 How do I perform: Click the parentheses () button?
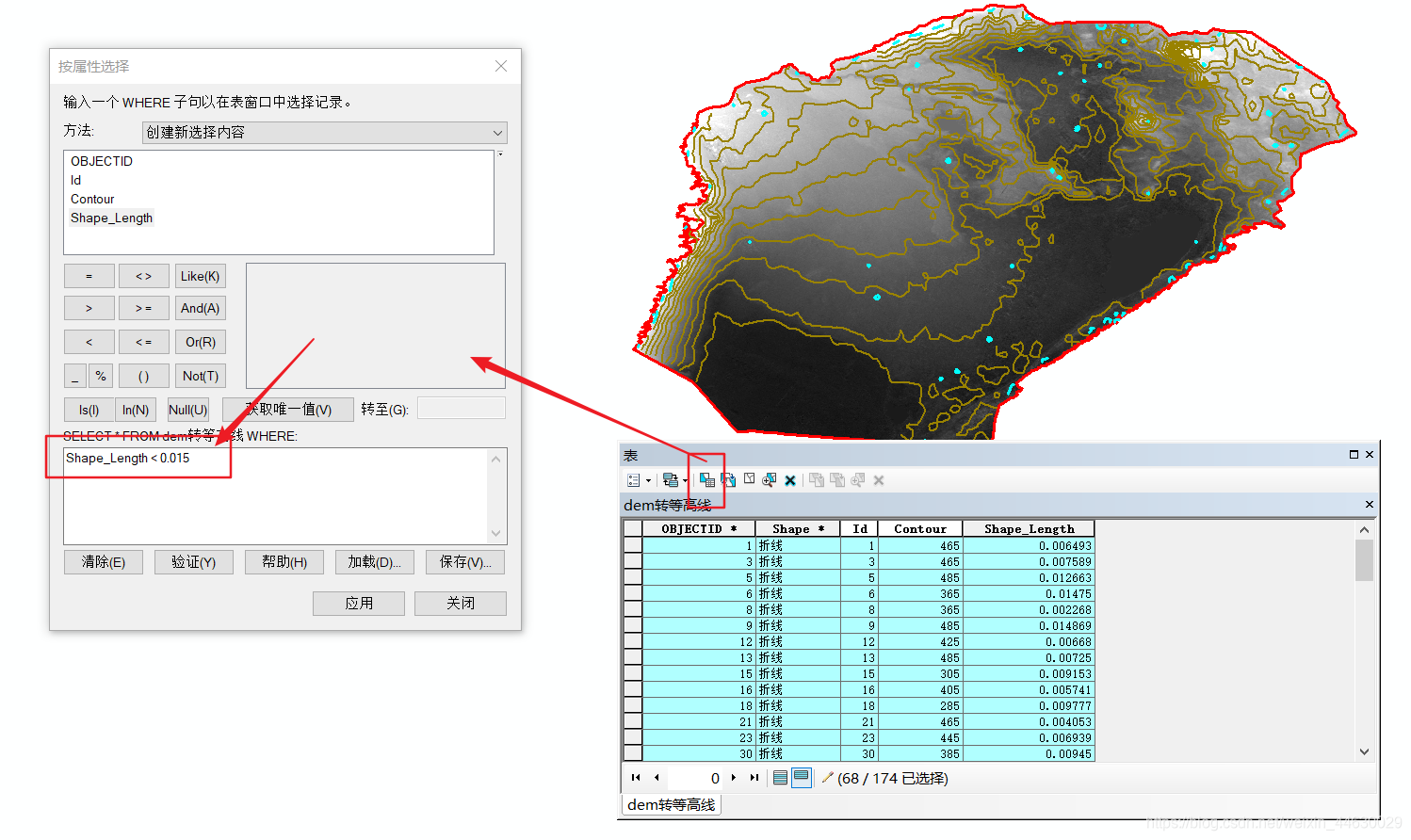coord(144,376)
